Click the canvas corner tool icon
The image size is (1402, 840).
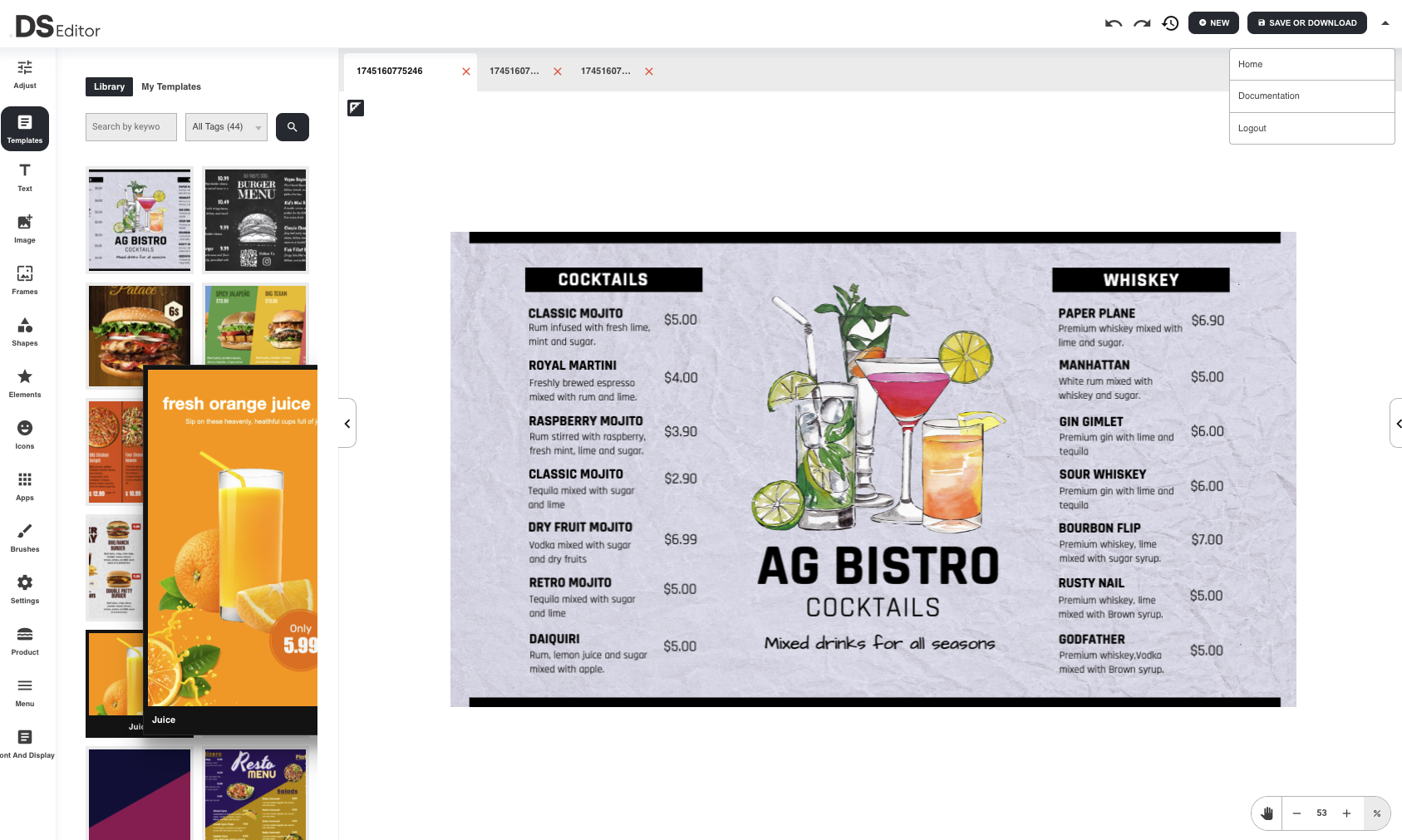356,107
